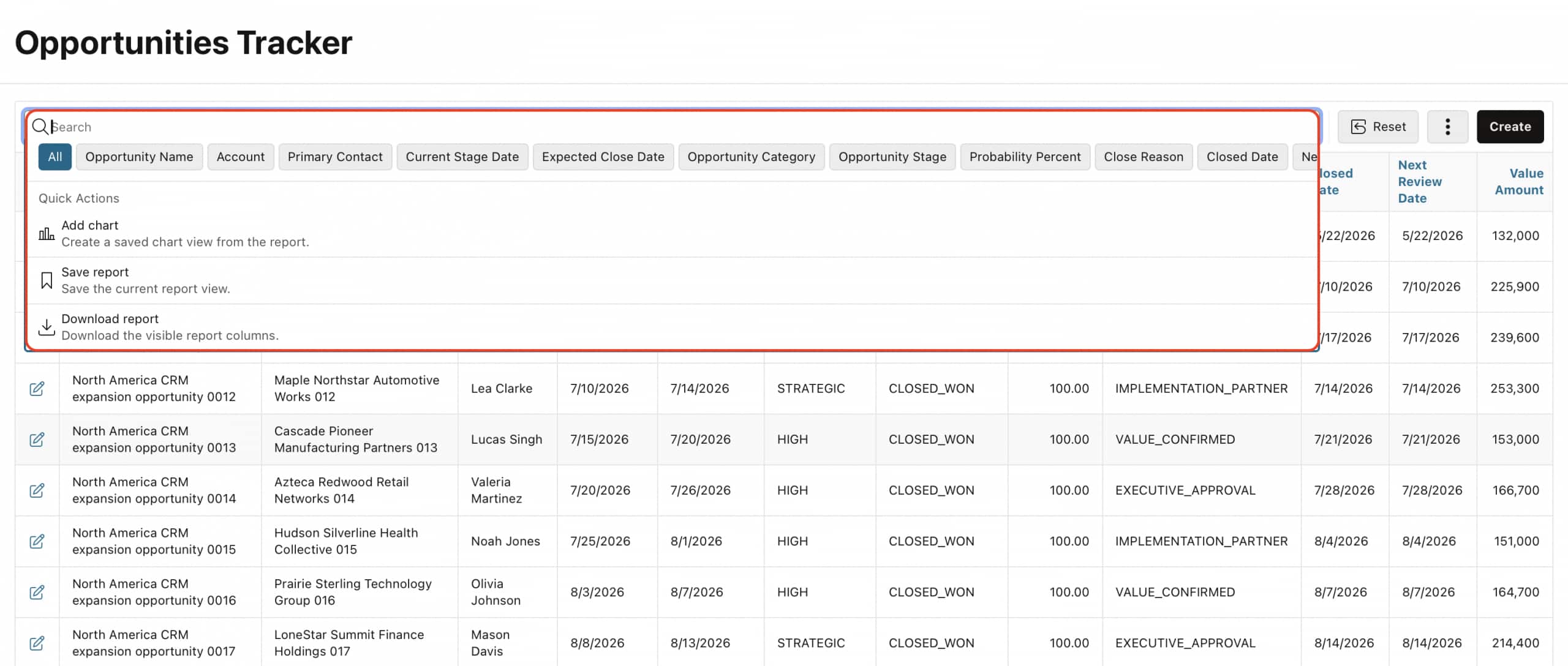The height and width of the screenshot is (666, 1568).
Task: Select the Expected Close Date chip
Action: 603,157
